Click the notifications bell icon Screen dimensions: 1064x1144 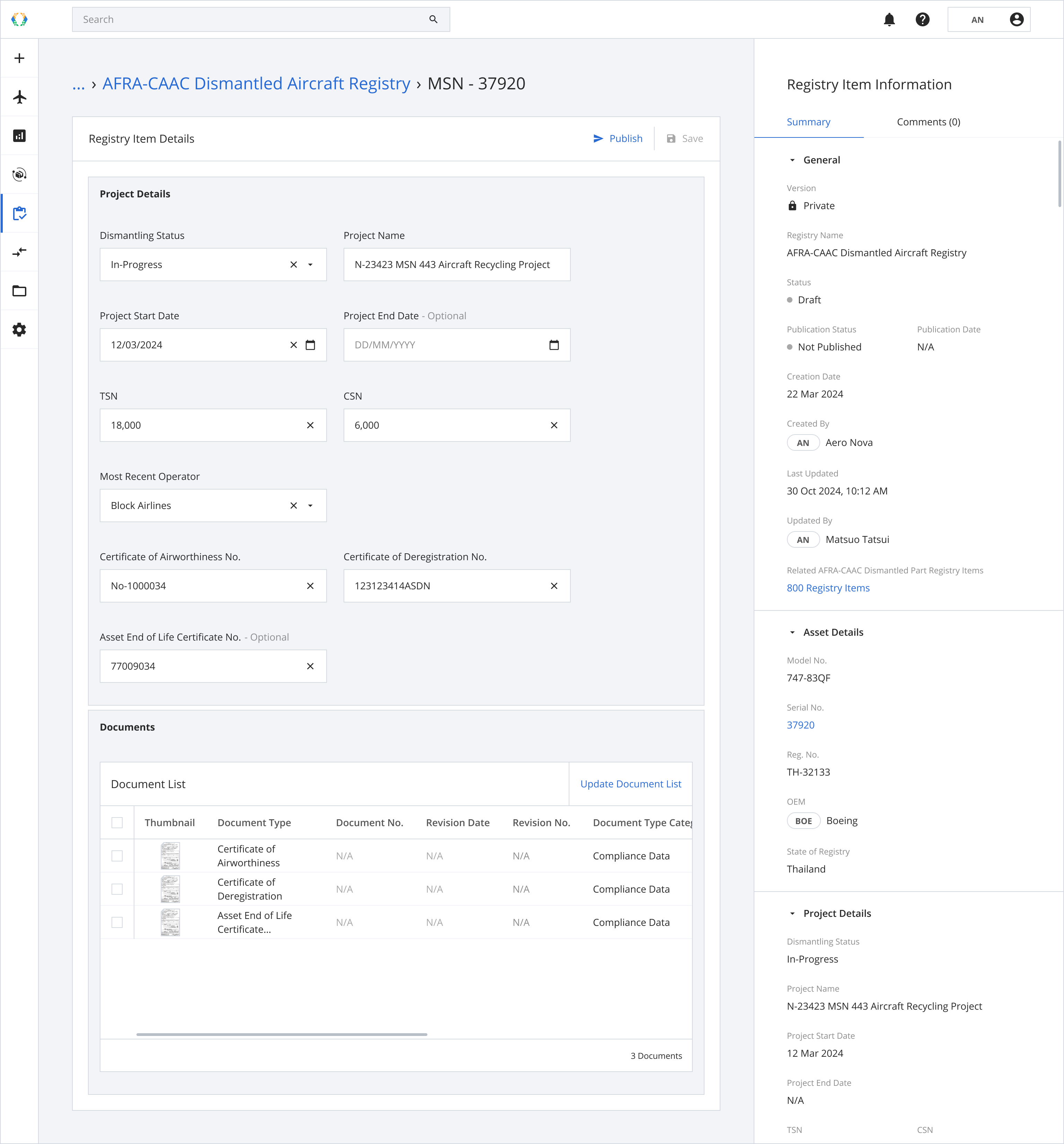(x=889, y=20)
